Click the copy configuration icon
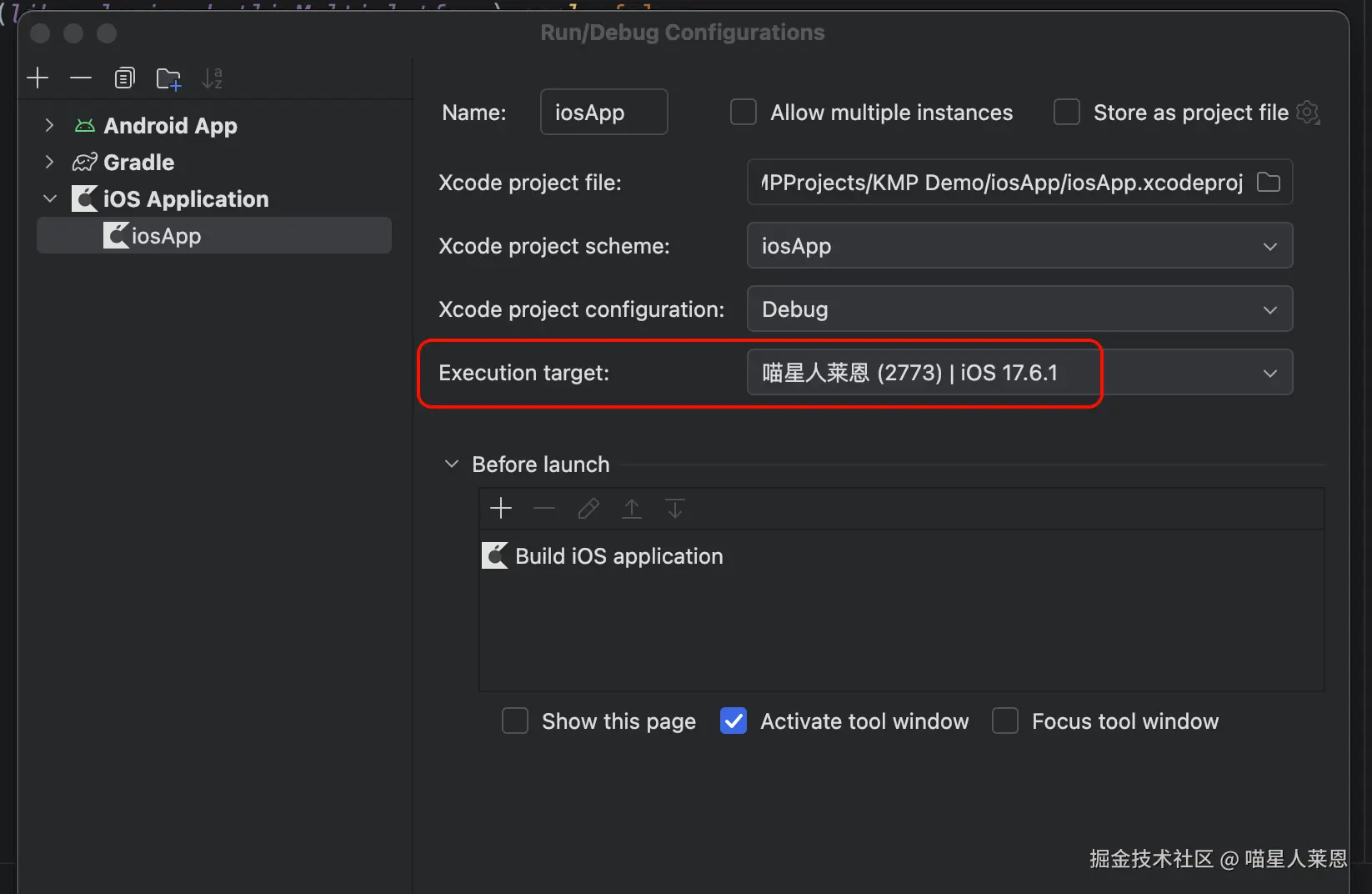 click(124, 78)
